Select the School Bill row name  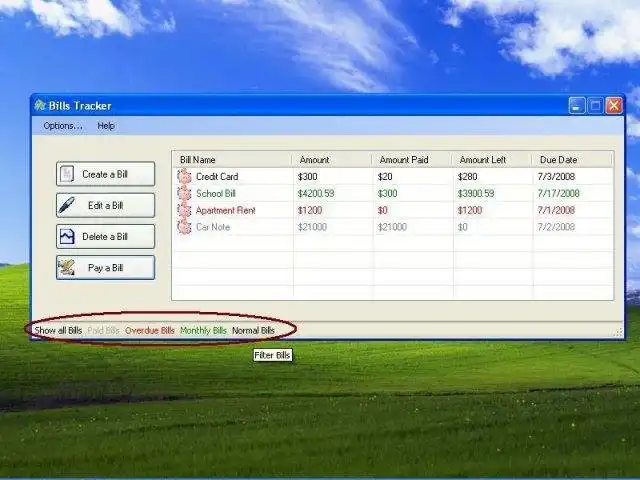point(216,193)
